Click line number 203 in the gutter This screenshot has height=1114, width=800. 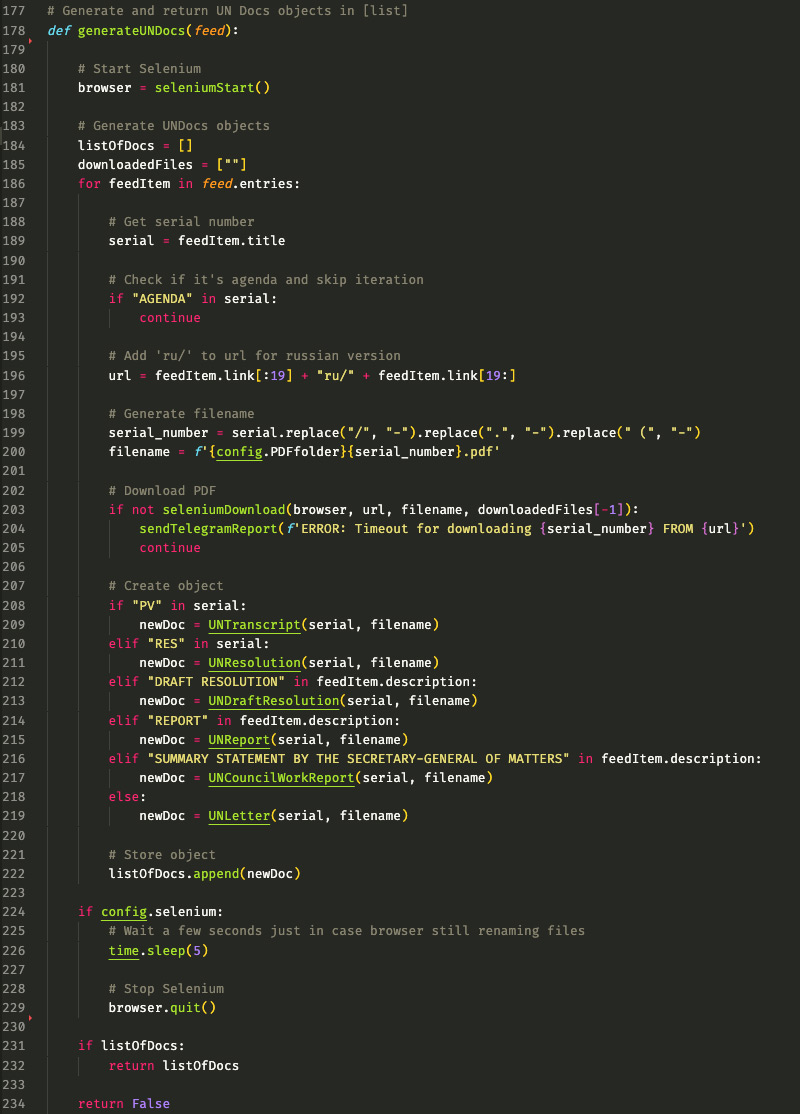[x=13, y=509]
